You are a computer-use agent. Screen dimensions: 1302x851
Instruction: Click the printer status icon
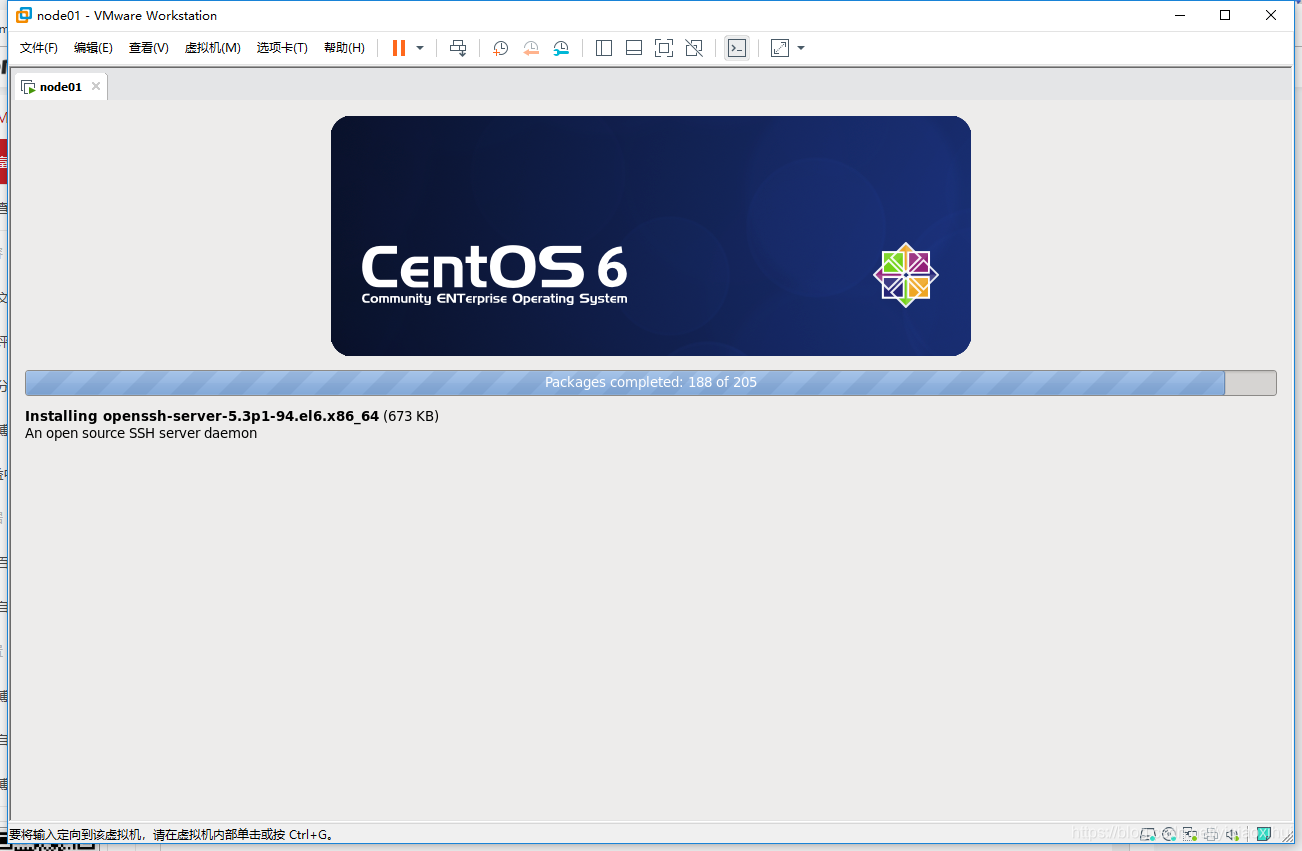(x=1211, y=834)
